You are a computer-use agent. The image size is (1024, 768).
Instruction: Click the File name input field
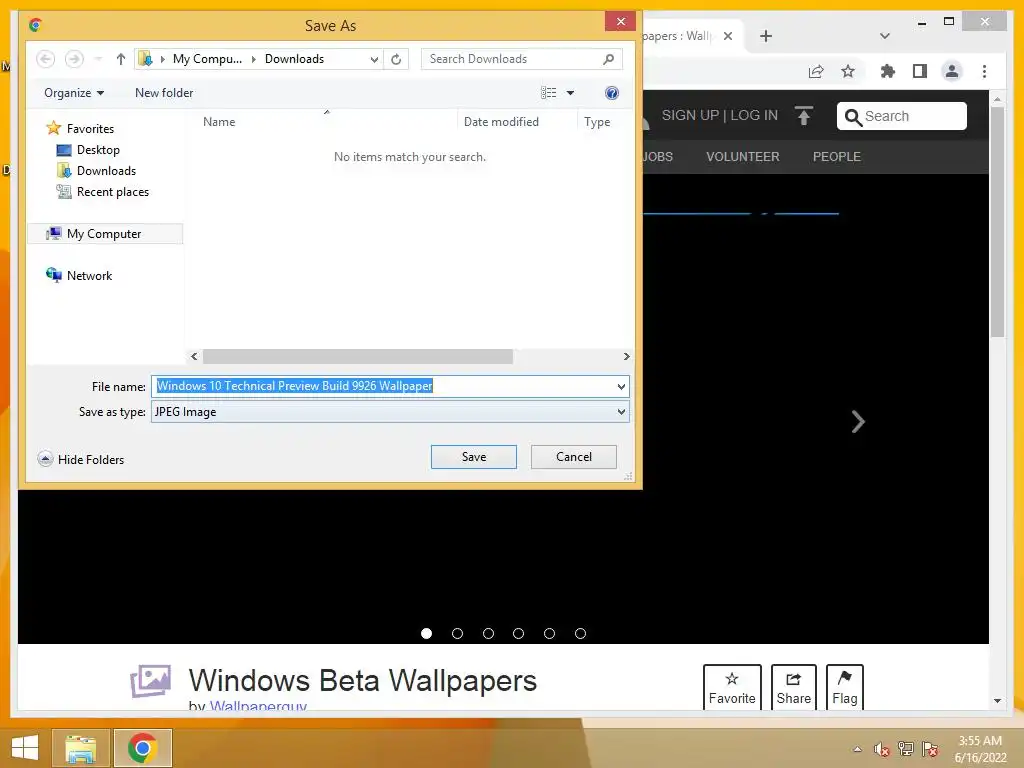pos(383,386)
